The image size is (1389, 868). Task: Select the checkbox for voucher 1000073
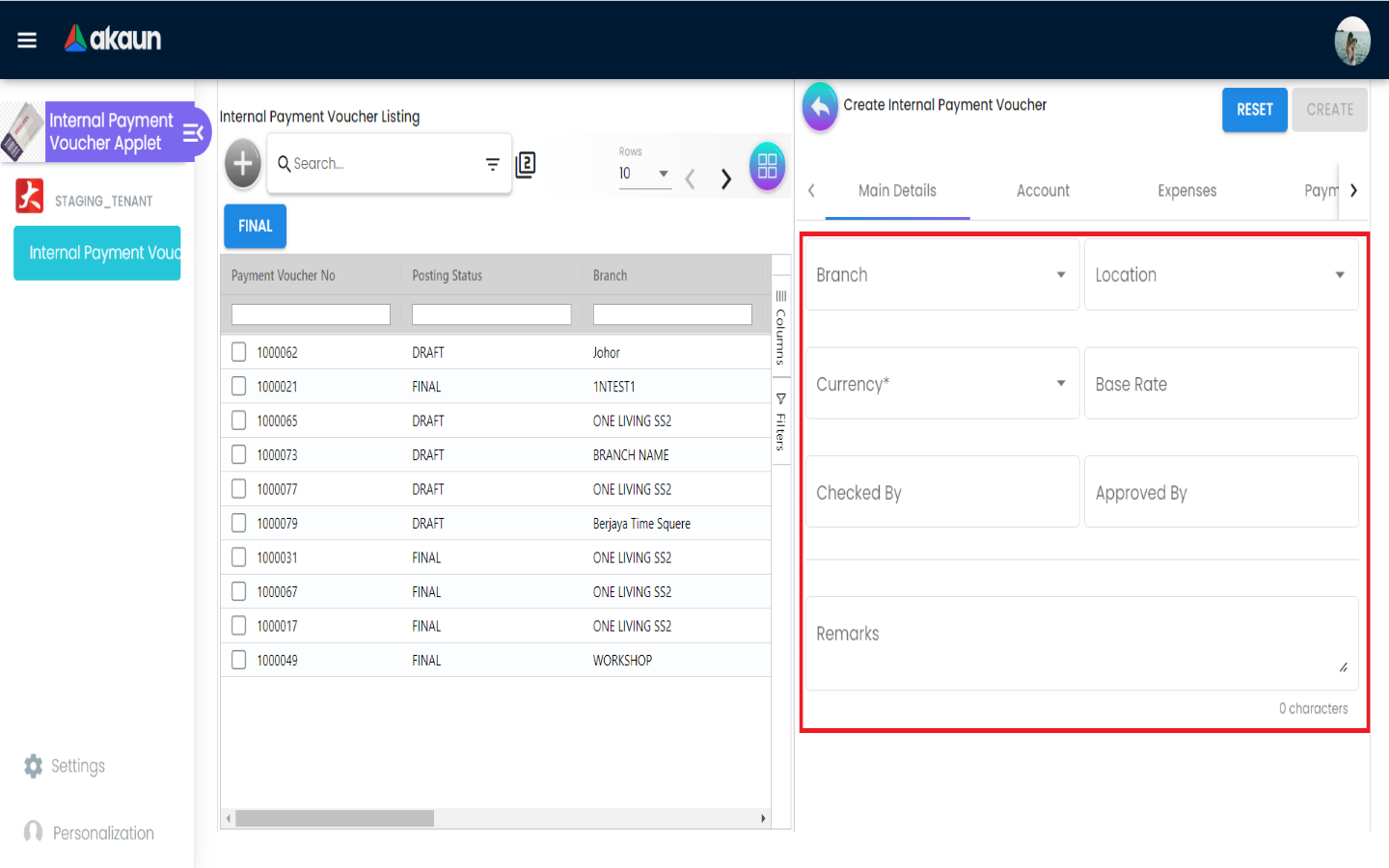pos(239,454)
